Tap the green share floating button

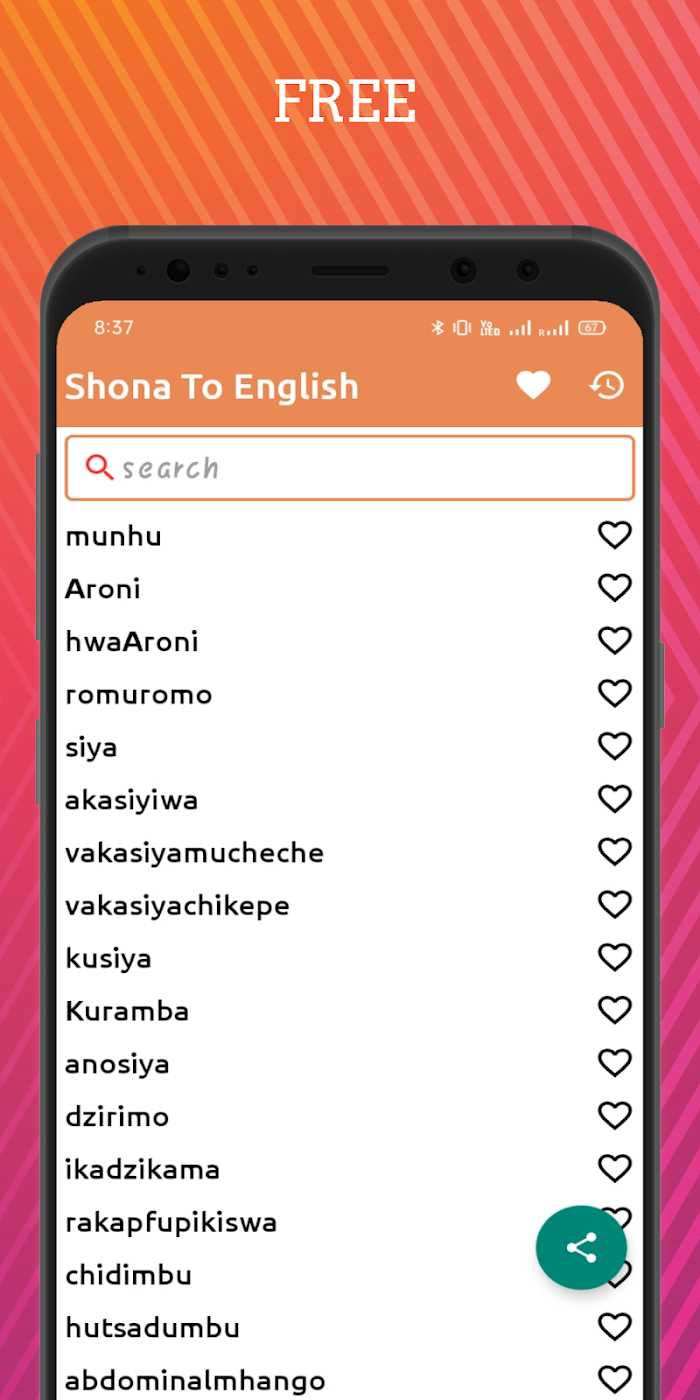coord(581,1247)
